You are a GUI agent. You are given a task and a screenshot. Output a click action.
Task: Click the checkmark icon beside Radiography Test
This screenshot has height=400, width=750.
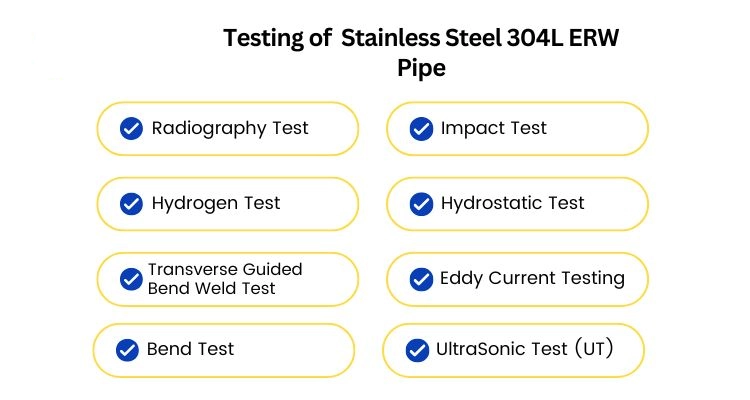(131, 129)
